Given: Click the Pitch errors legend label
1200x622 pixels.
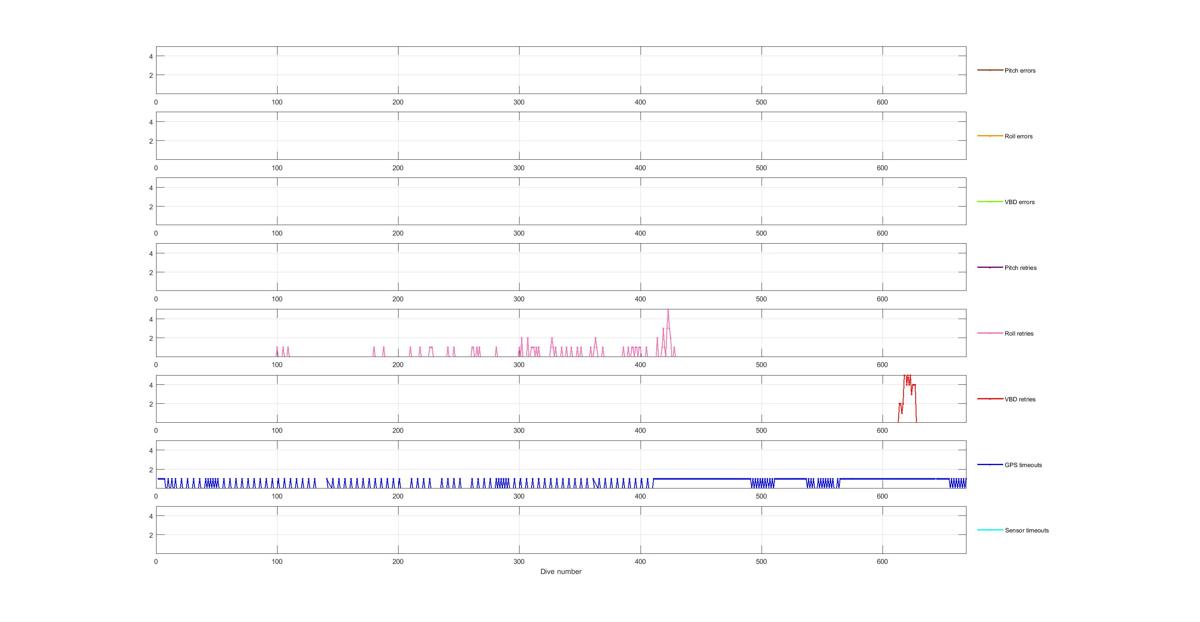Looking at the screenshot, I should [x=1020, y=71].
